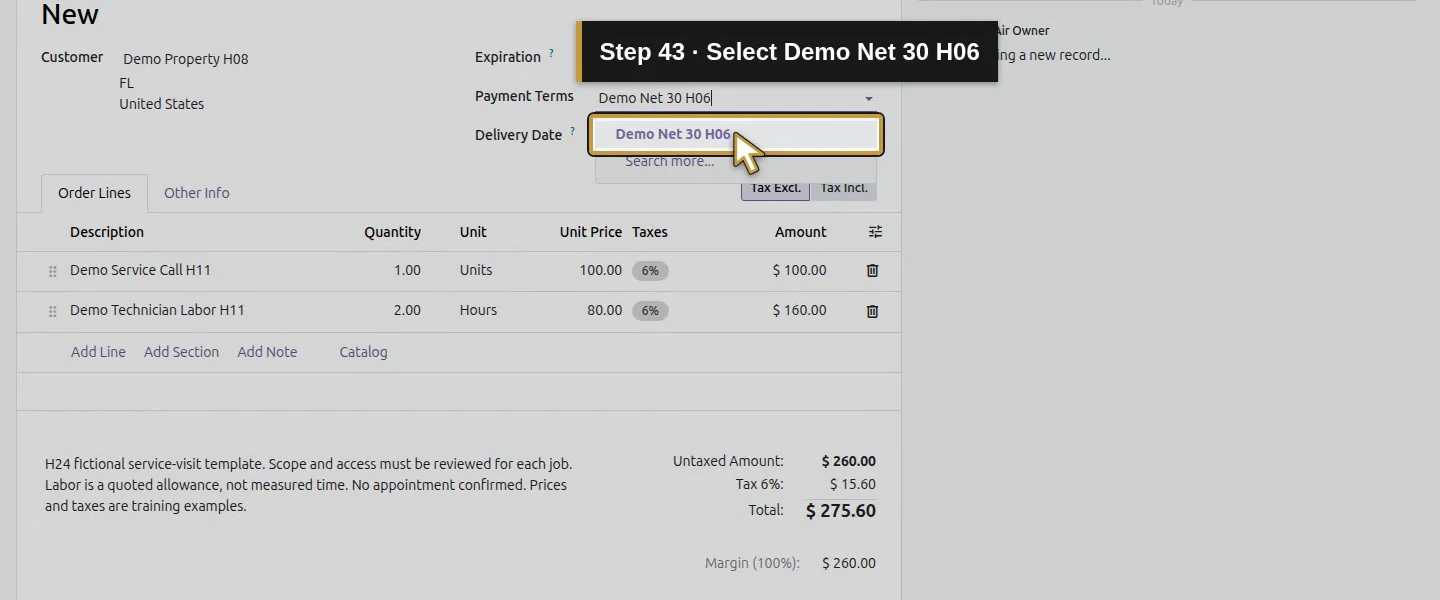Sort by the Description column header
This screenshot has width=1440, height=600.
(107, 232)
